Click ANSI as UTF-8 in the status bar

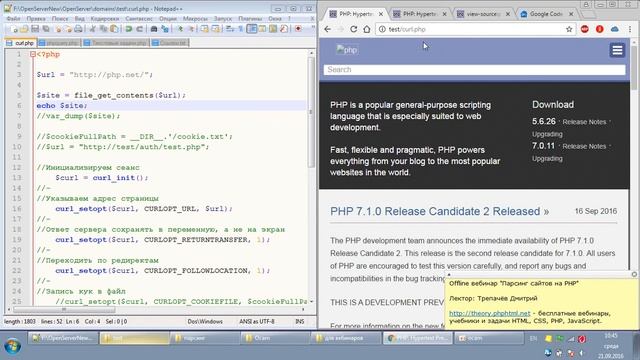(x=257, y=322)
